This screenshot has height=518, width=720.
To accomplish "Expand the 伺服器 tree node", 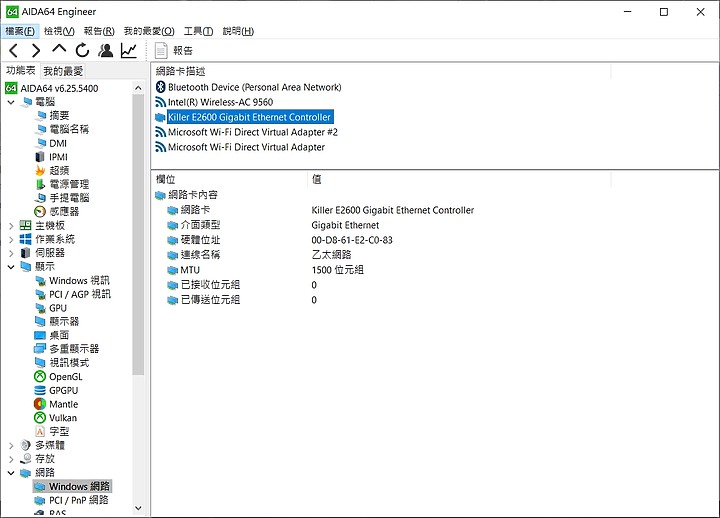I will pyautogui.click(x=11, y=253).
